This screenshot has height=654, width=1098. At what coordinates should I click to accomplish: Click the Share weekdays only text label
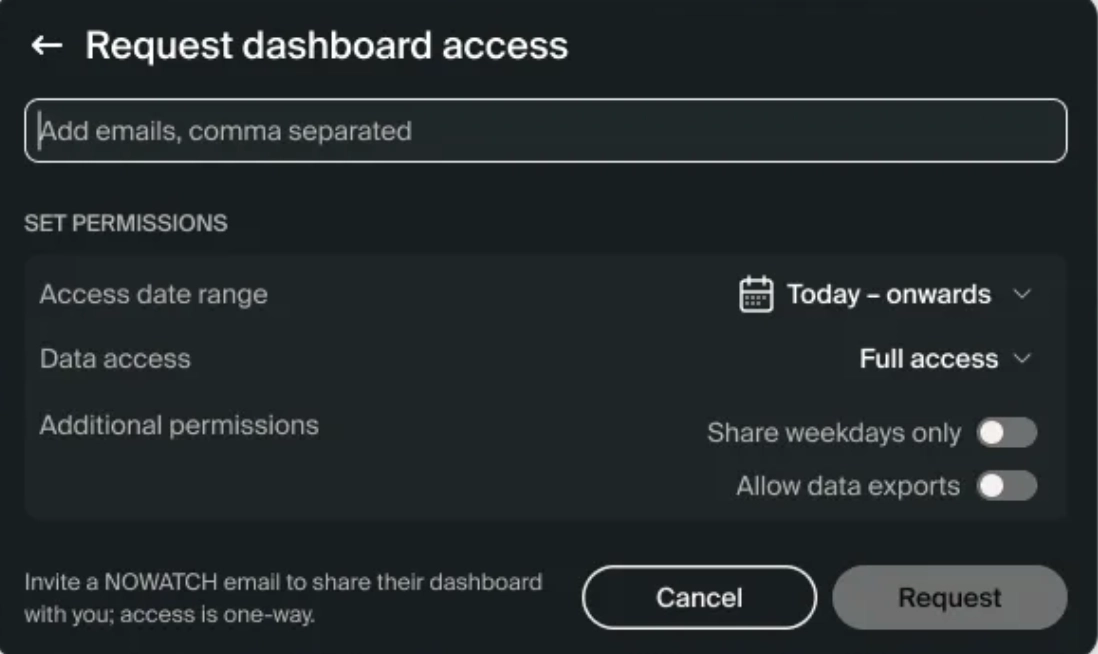(x=834, y=433)
